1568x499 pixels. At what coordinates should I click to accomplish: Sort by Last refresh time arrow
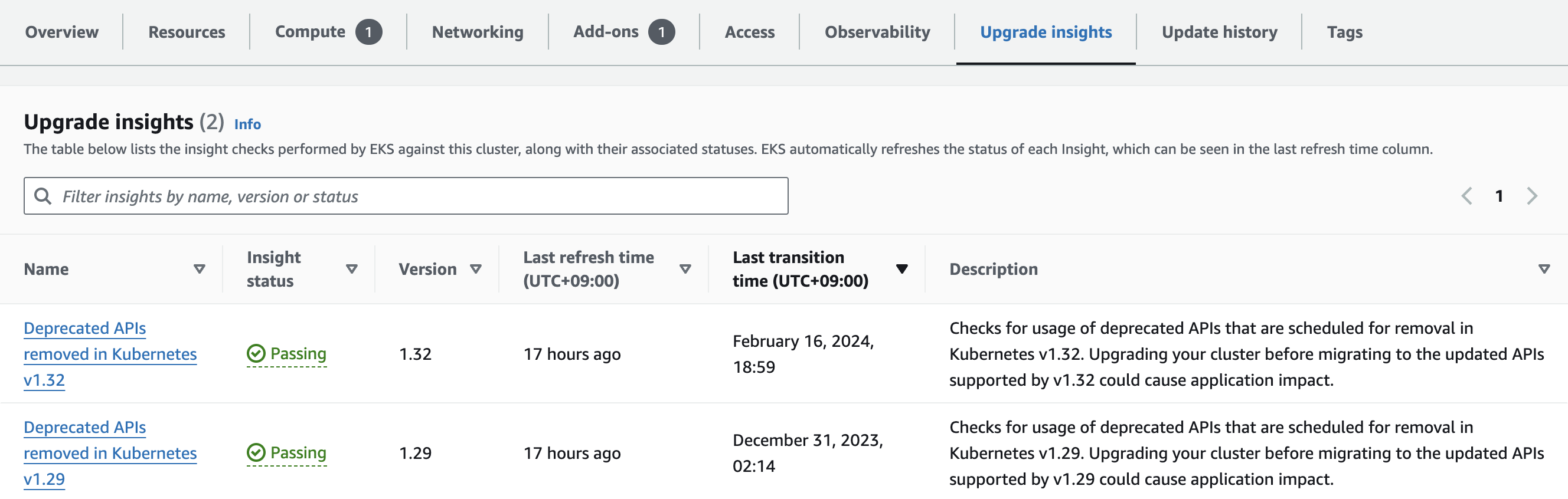[685, 269]
